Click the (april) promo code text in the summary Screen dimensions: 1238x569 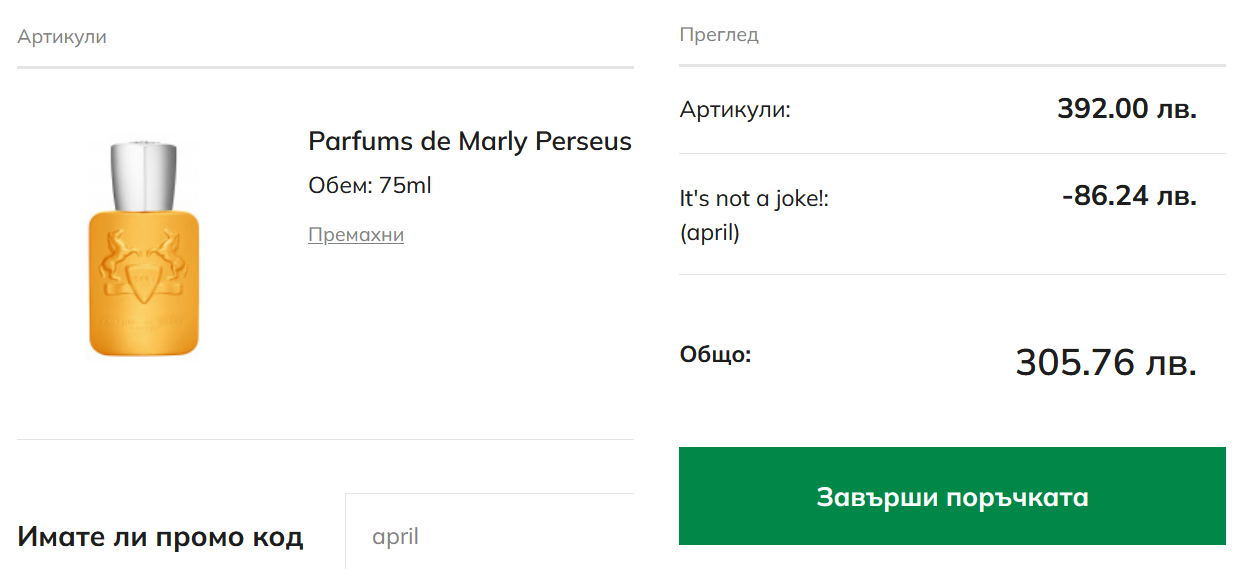(709, 234)
